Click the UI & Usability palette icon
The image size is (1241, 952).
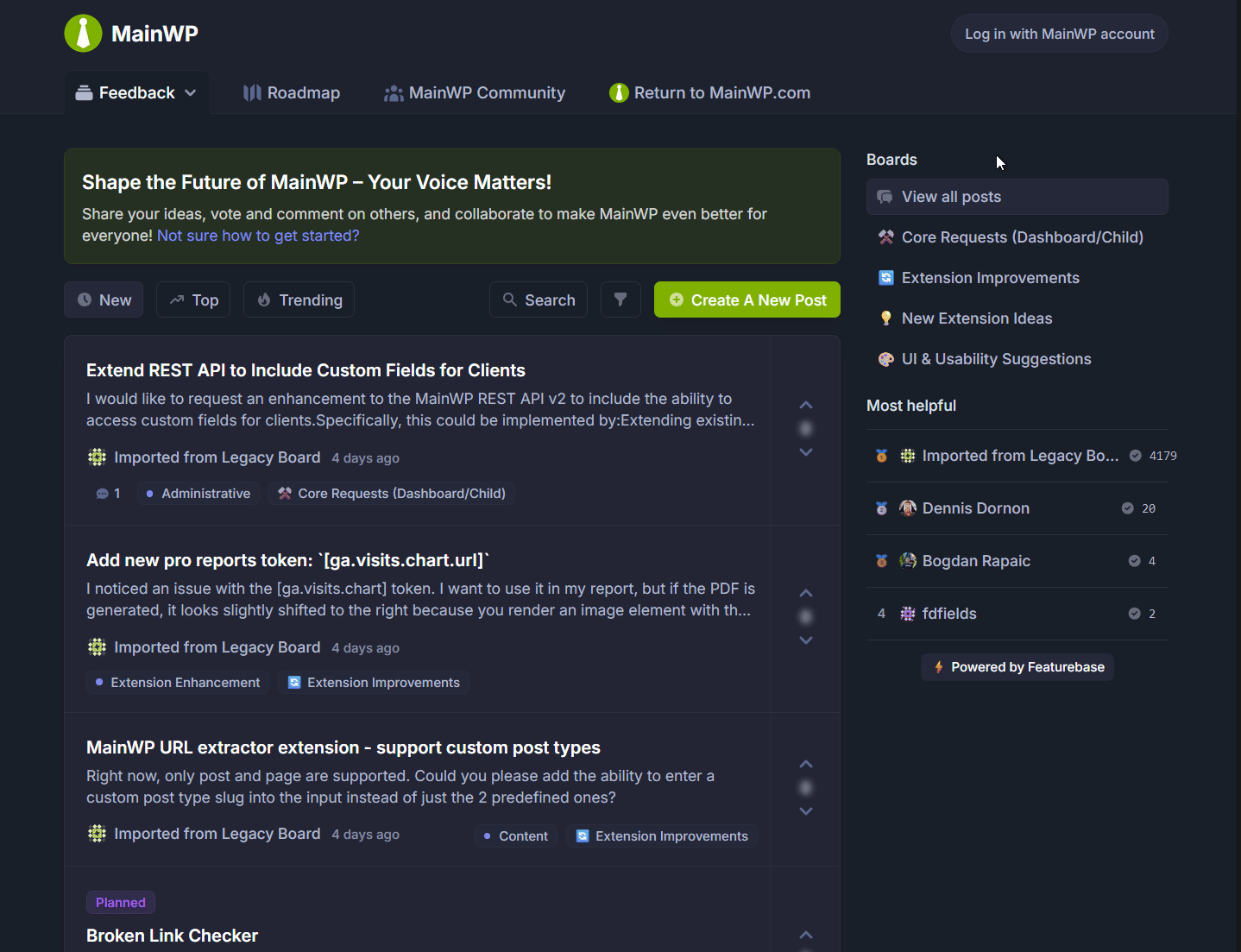[885, 359]
